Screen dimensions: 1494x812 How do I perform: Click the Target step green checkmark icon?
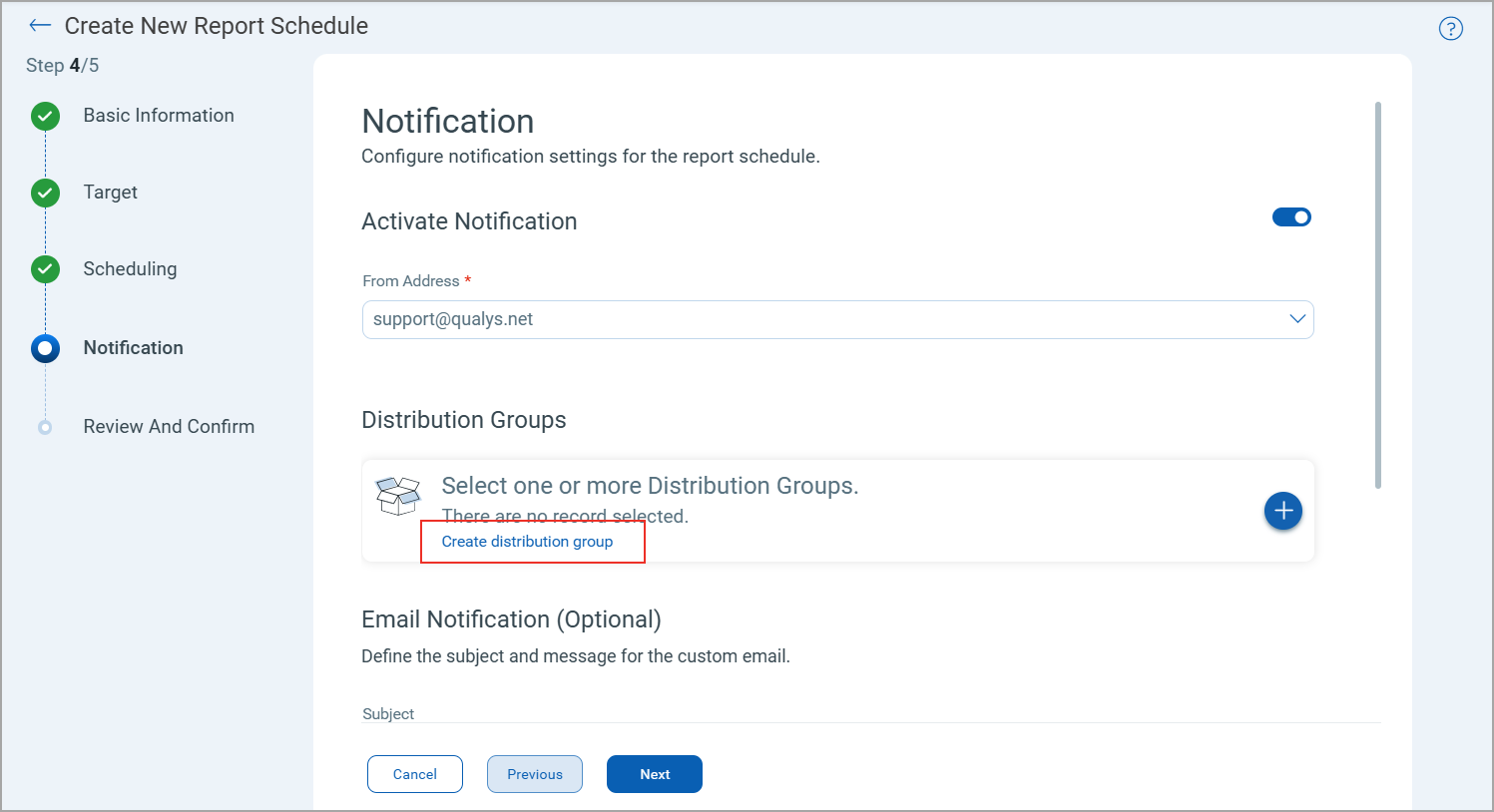tap(45, 194)
